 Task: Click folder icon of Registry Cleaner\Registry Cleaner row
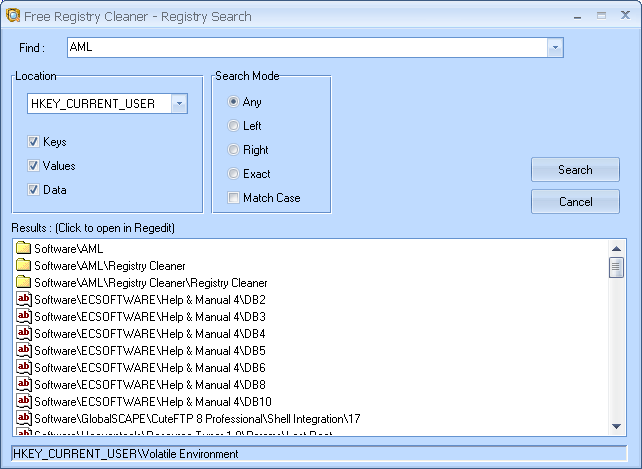tap(23, 282)
